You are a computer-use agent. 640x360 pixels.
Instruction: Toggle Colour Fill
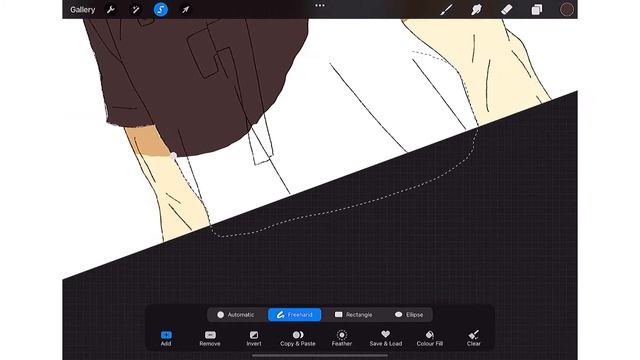429,338
